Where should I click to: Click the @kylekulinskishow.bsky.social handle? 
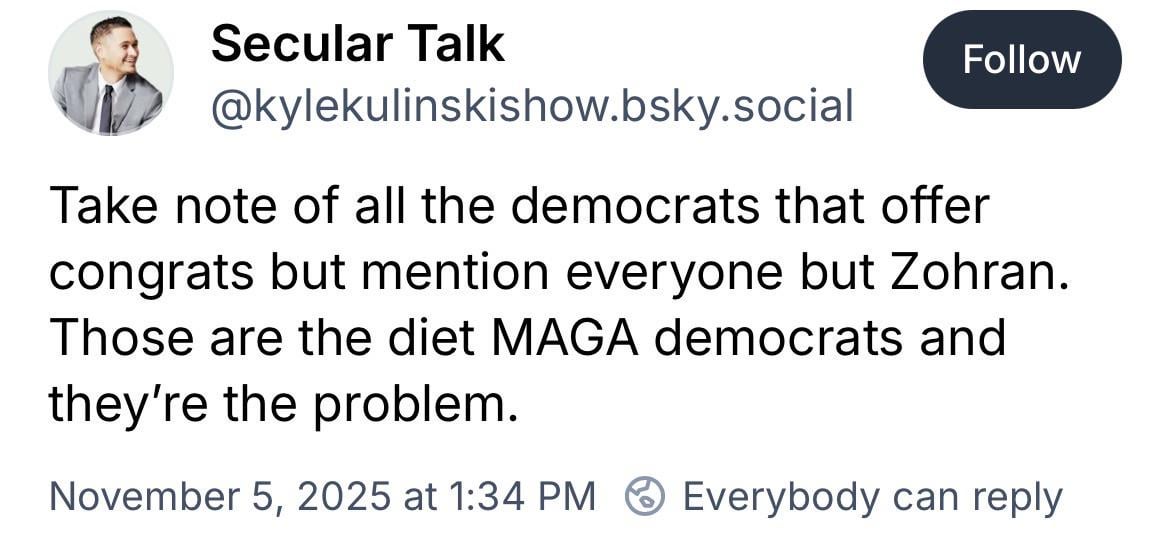(x=532, y=105)
